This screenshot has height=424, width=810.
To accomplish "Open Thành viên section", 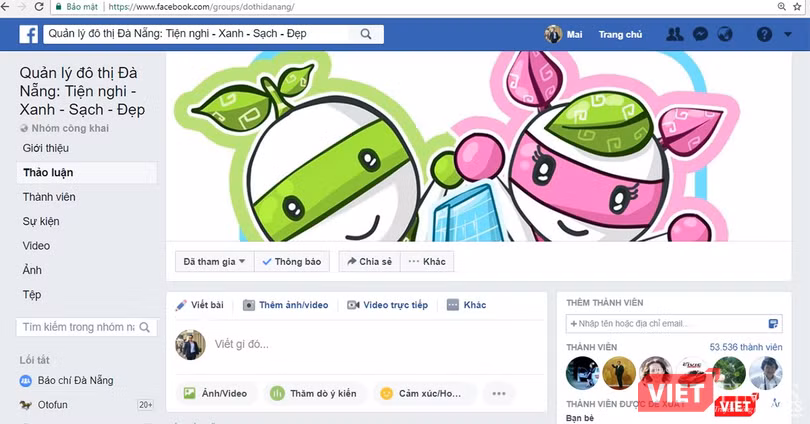I will tap(49, 197).
